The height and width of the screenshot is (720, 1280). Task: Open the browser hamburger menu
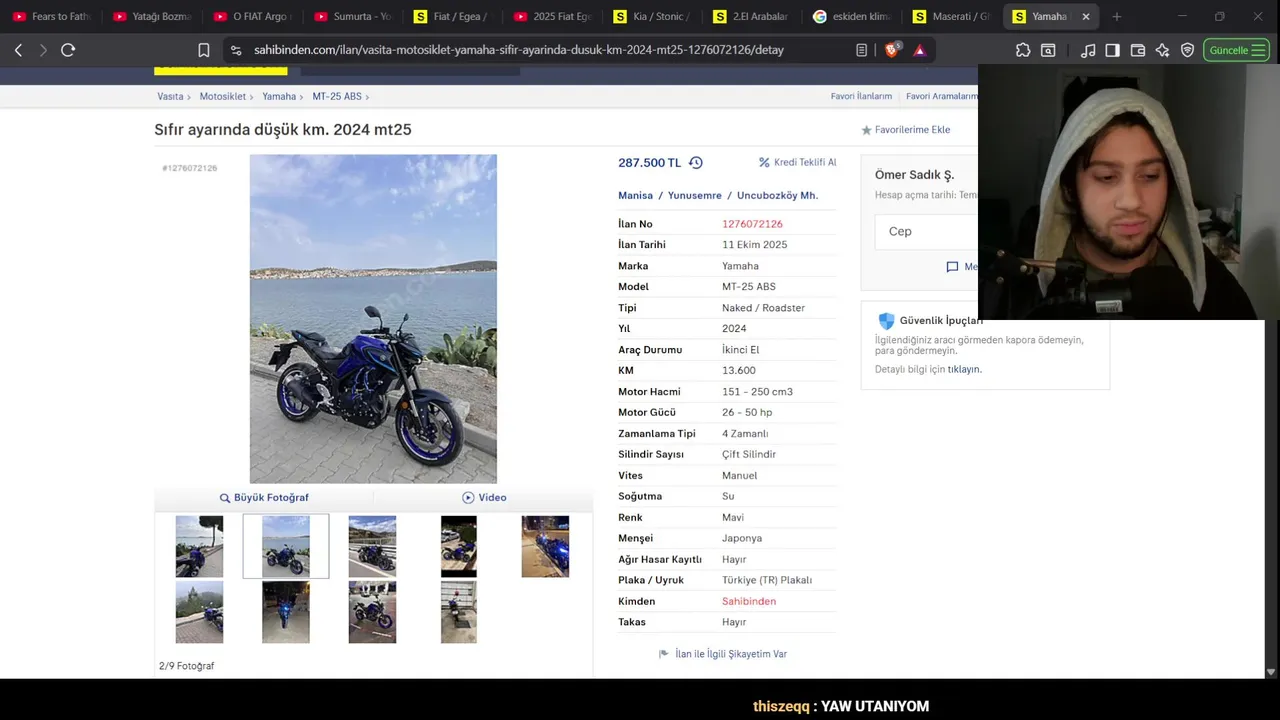tap(1258, 50)
